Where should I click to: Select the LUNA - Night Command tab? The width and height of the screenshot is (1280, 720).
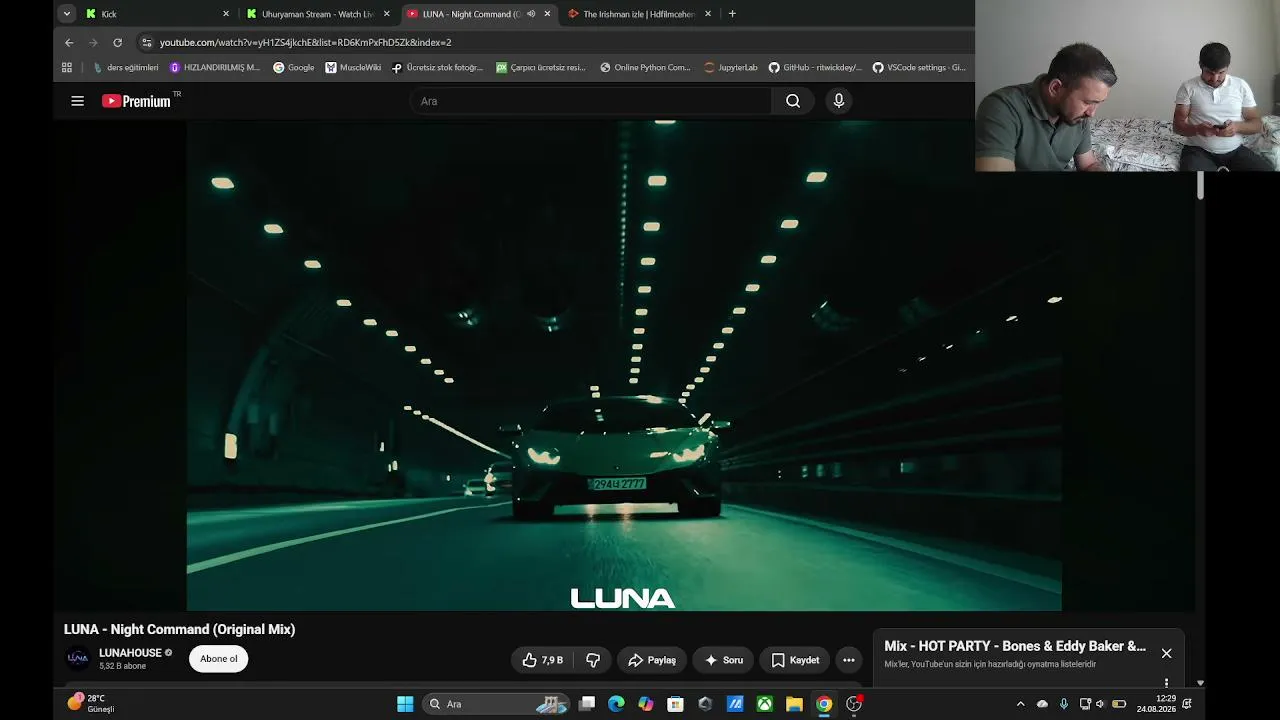click(478, 14)
